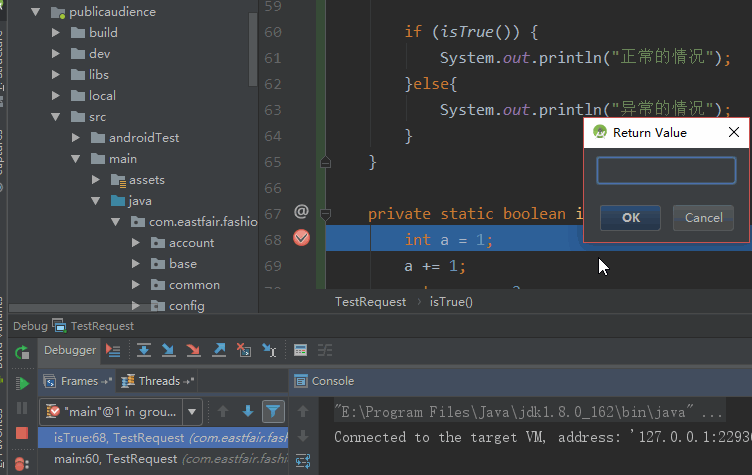Click project tree vertical scrollbar
Image resolution: width=752 pixels, height=475 pixels.
(253, 49)
